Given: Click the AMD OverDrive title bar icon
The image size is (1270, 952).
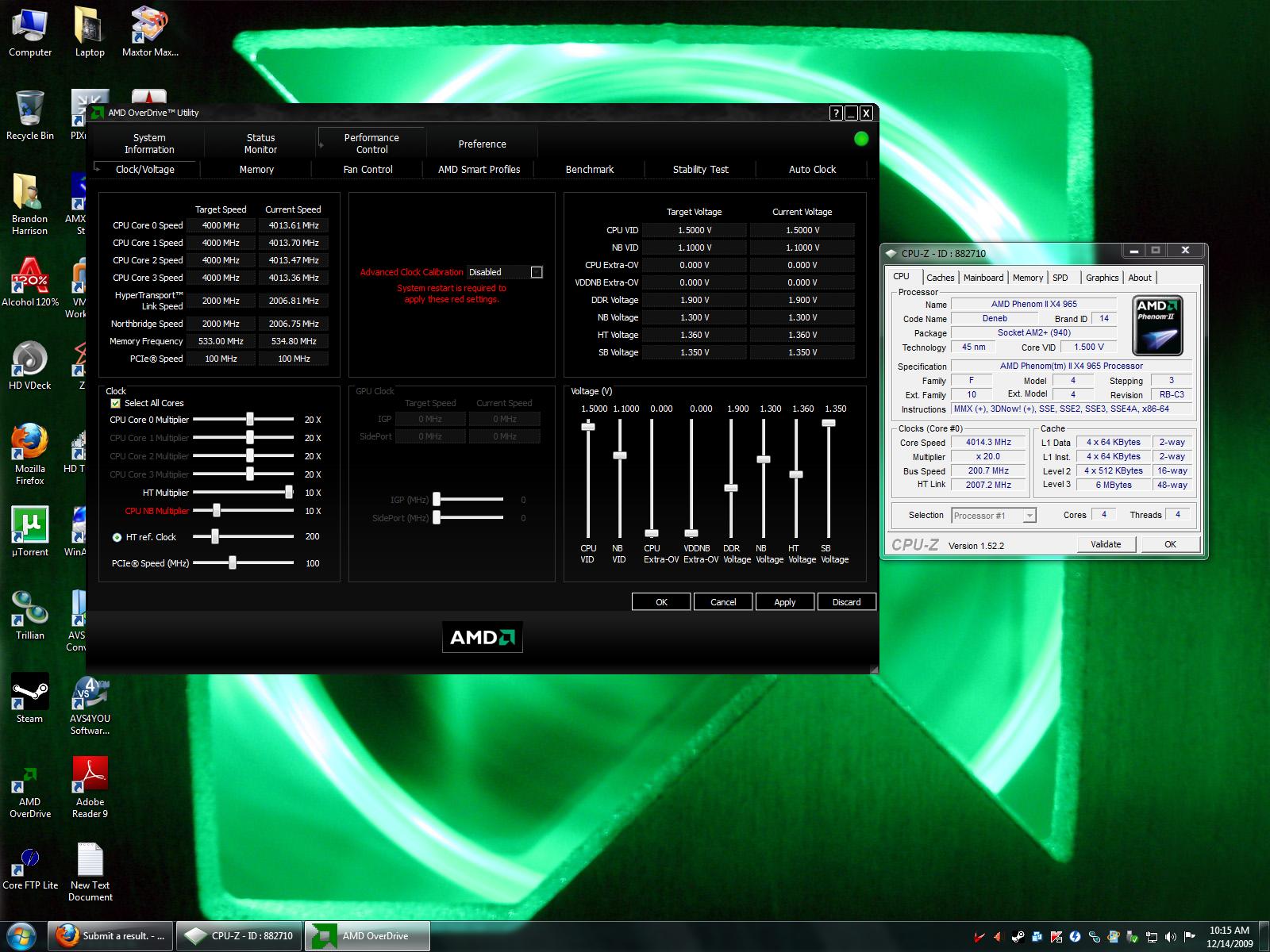Looking at the screenshot, I should click(97, 113).
